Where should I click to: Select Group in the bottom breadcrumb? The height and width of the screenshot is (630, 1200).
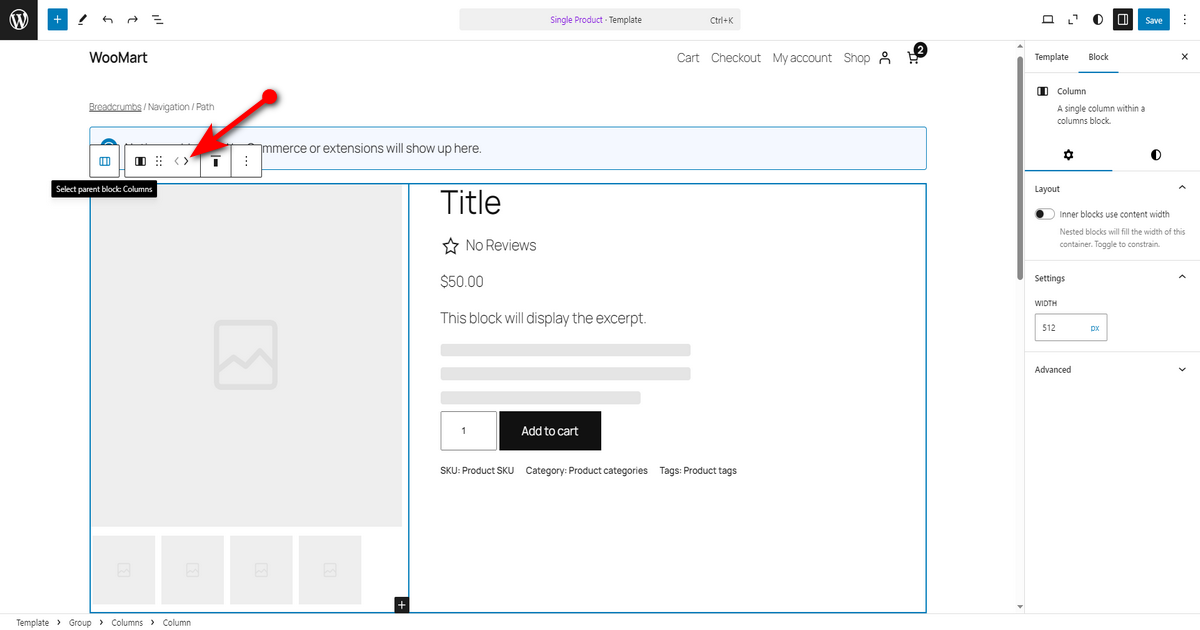79,623
